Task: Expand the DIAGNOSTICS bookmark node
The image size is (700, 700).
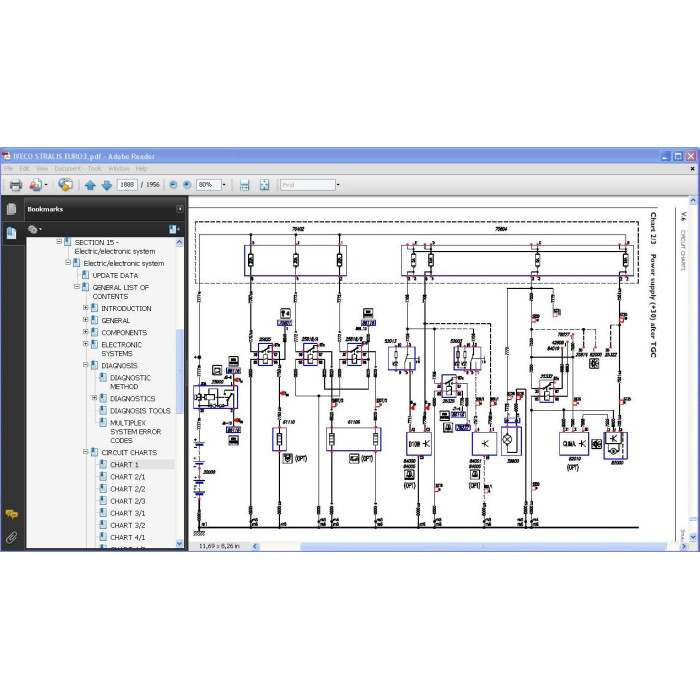Action: click(95, 397)
